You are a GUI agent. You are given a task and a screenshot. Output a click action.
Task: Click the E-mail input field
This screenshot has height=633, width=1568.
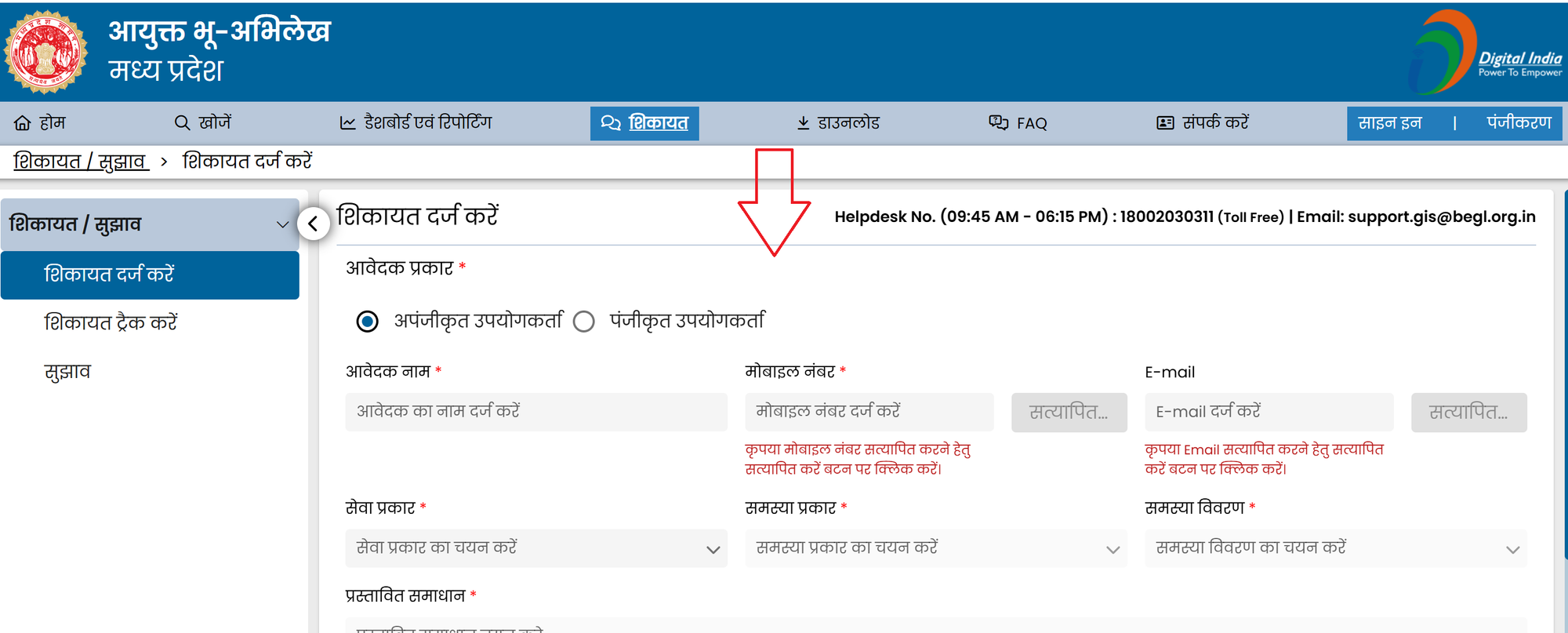point(1269,412)
